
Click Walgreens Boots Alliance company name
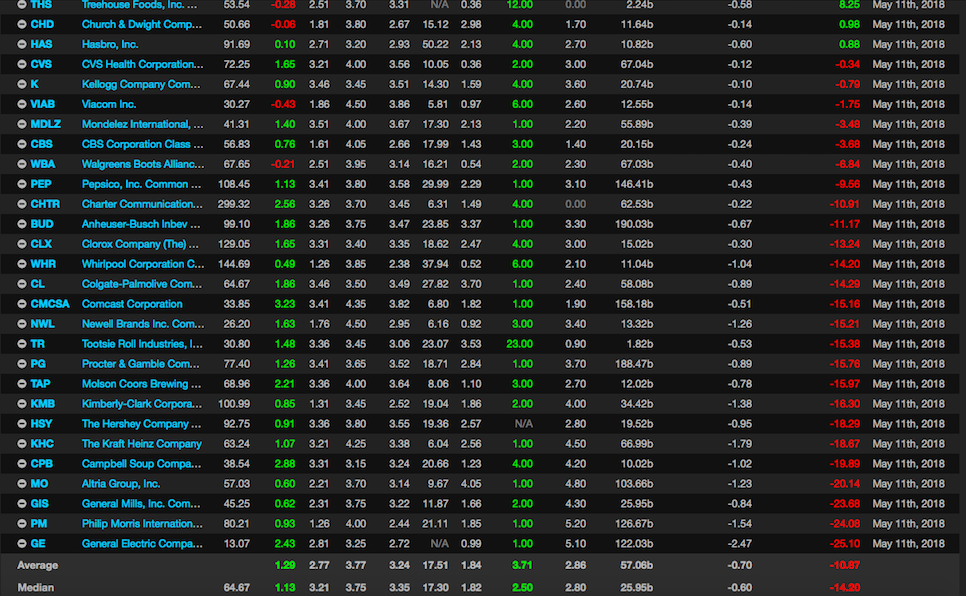[x=143, y=164]
